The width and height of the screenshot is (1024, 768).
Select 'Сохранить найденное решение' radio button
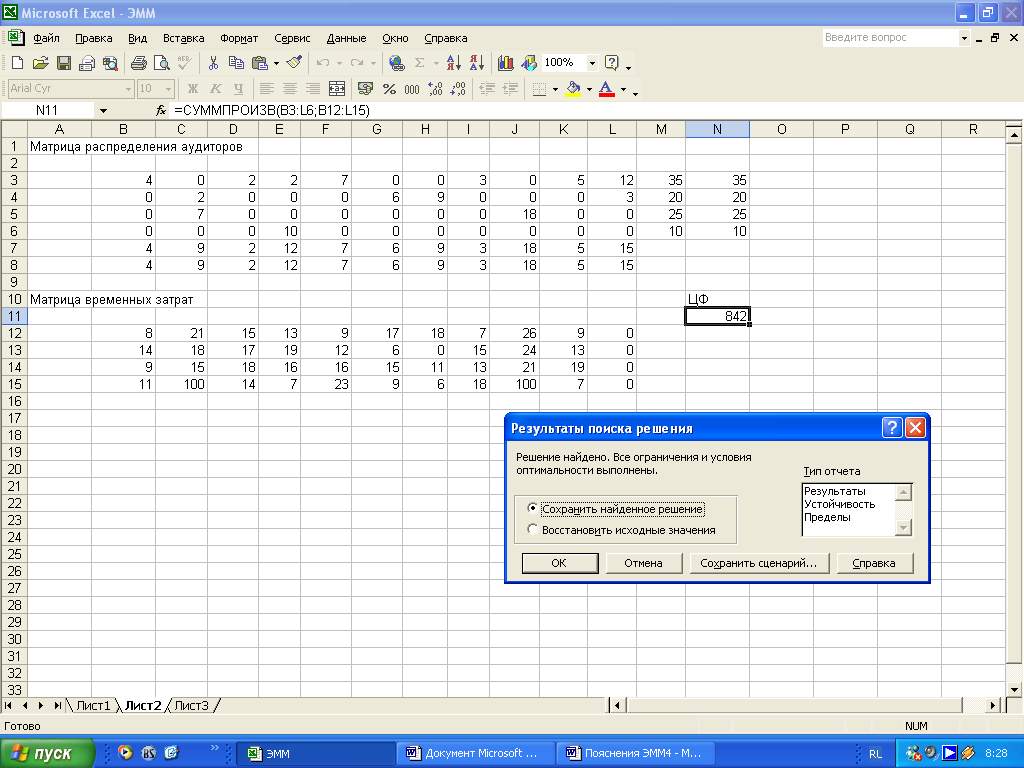point(533,509)
